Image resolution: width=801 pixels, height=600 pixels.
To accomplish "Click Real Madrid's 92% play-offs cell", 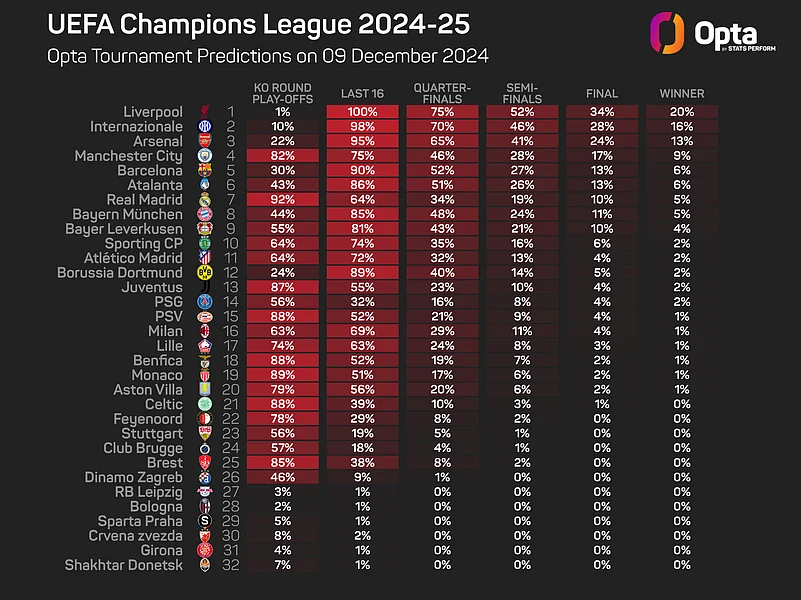I will (x=283, y=200).
